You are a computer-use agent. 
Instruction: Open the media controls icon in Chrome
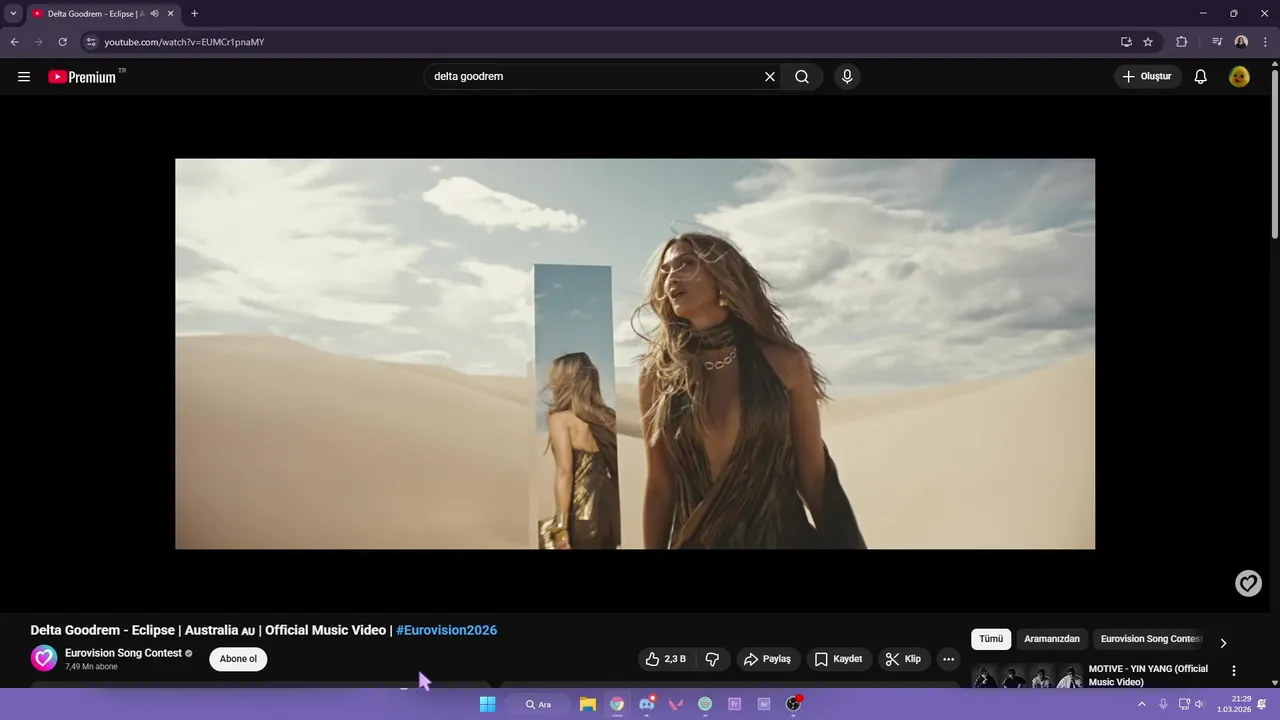1217,42
